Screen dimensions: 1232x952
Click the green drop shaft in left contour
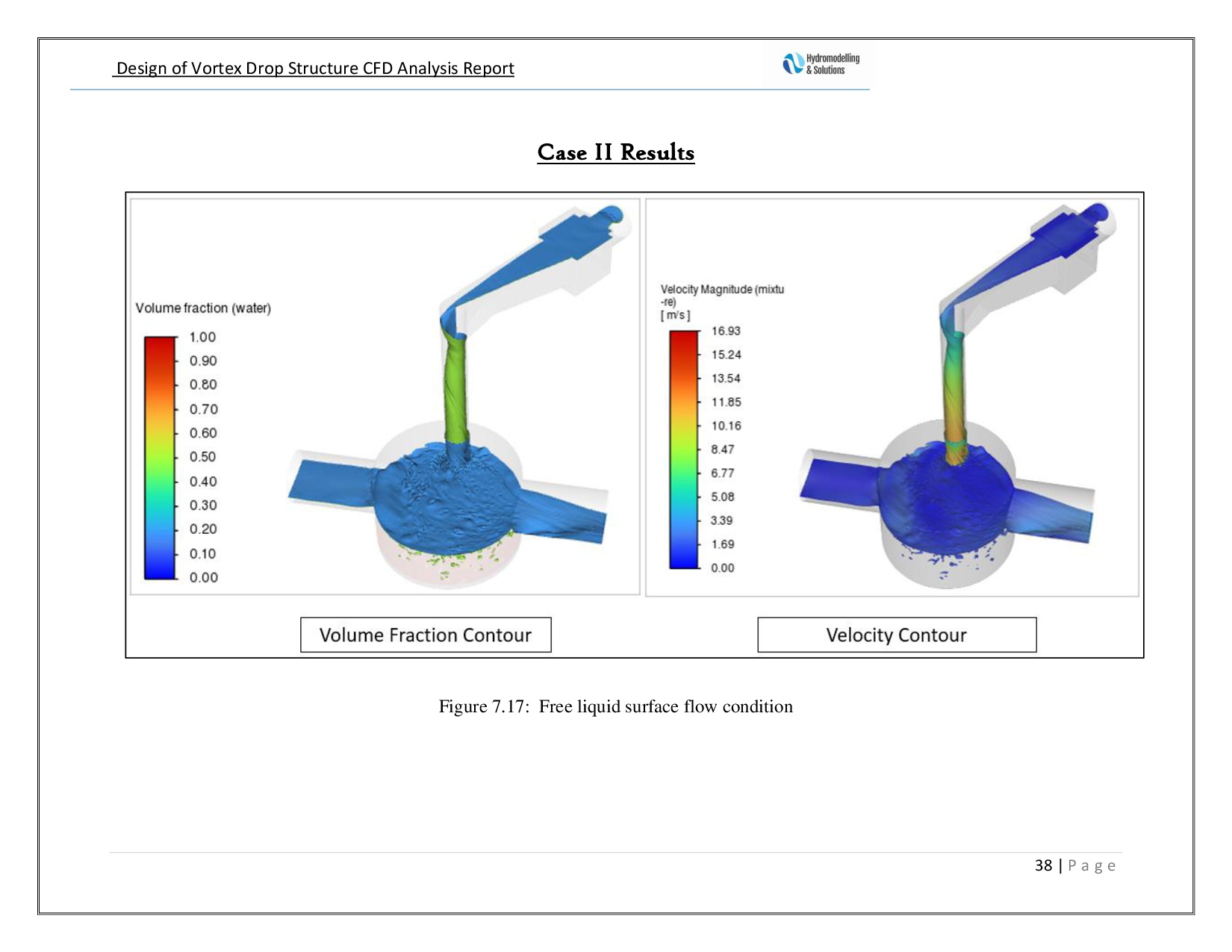(x=455, y=388)
